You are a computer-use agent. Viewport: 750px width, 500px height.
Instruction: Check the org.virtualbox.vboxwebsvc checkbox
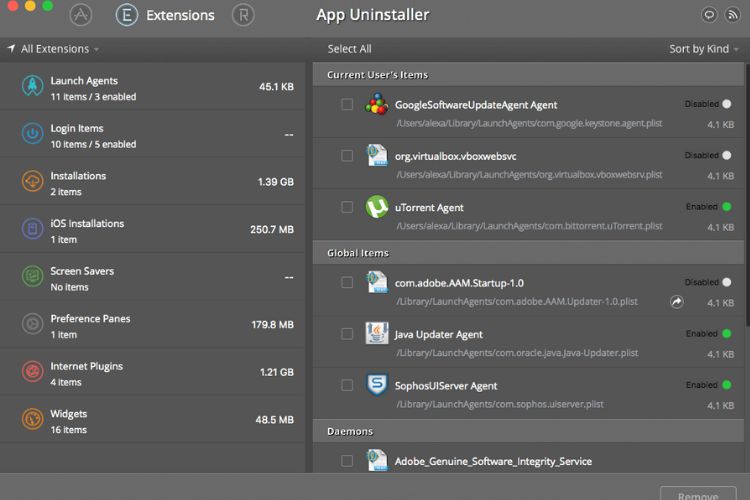347,156
